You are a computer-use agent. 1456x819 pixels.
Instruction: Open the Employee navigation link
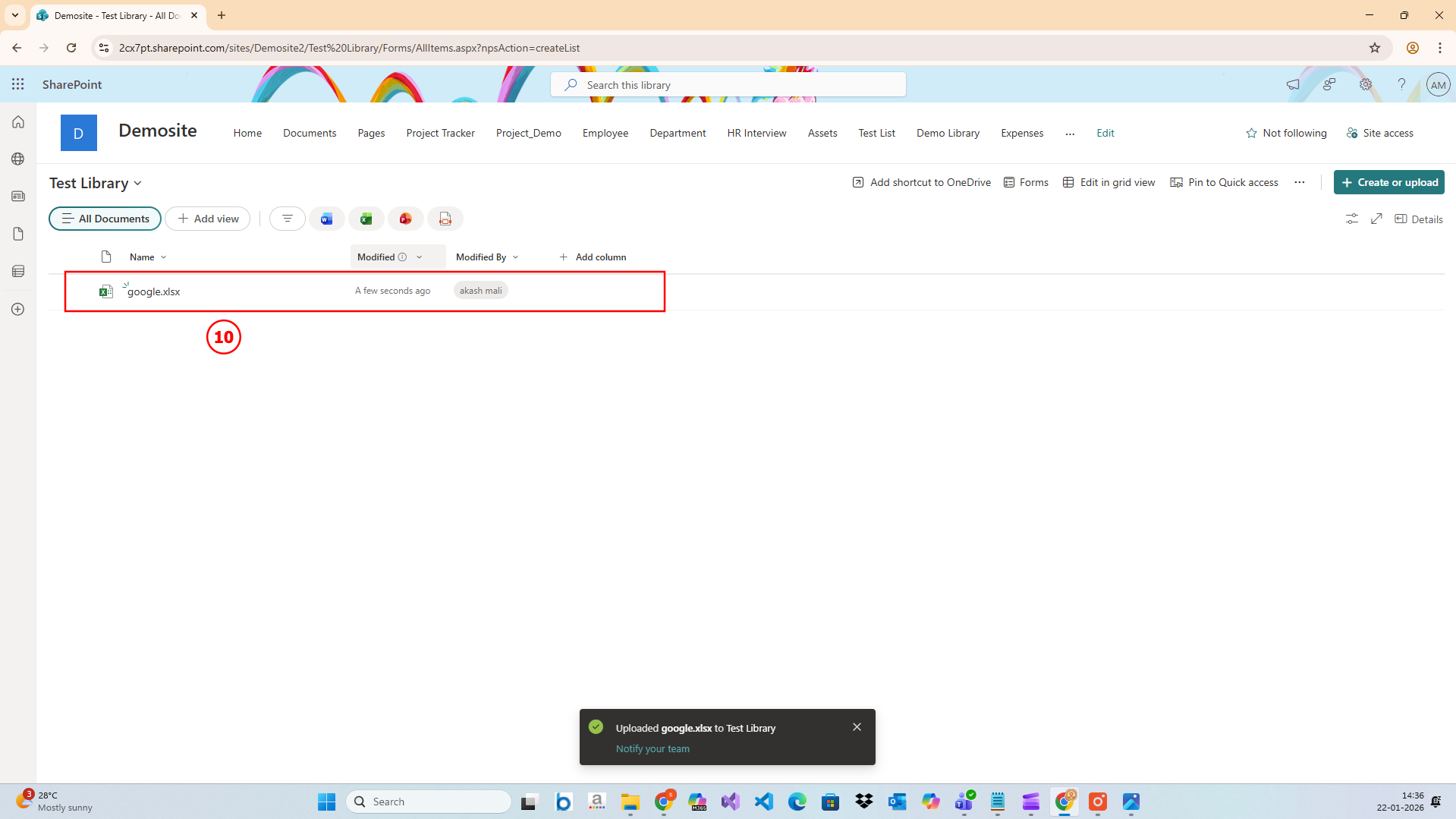[x=605, y=133]
